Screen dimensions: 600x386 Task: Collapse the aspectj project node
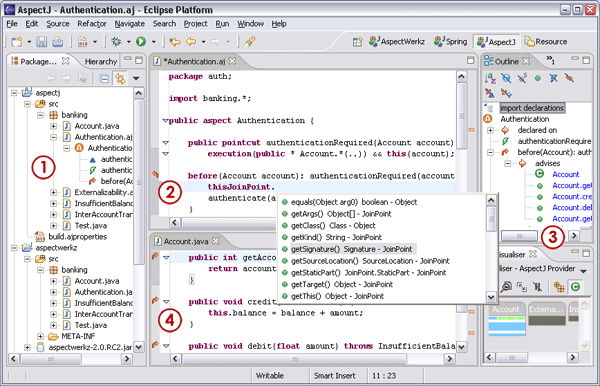click(x=14, y=93)
